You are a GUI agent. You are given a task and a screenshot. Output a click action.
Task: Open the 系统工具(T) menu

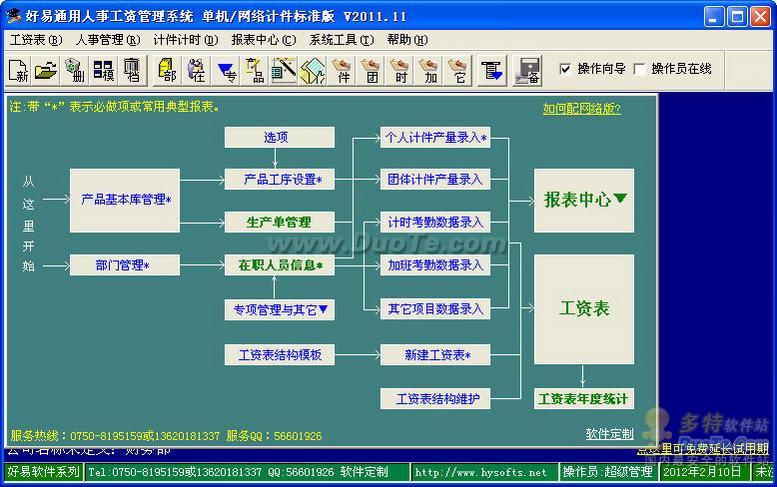point(341,40)
